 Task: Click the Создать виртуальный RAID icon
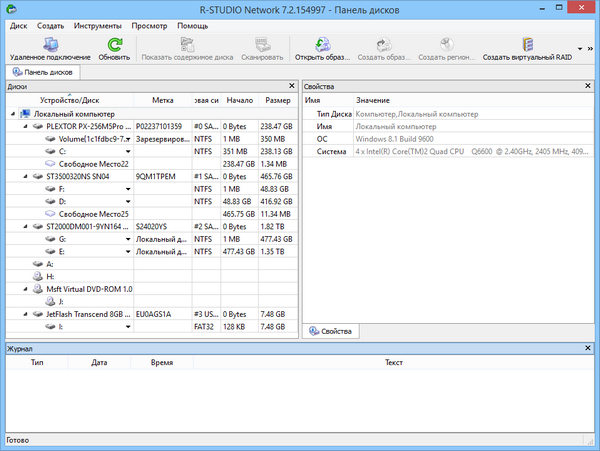pos(527,44)
